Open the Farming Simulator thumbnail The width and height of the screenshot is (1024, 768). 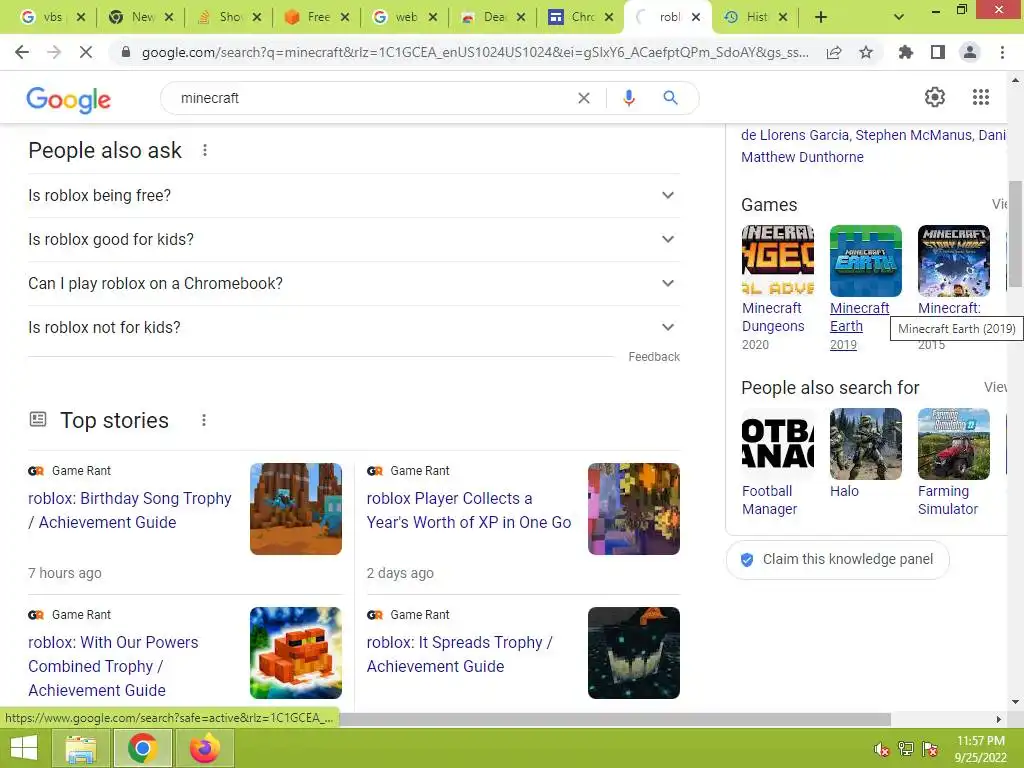tap(953, 444)
